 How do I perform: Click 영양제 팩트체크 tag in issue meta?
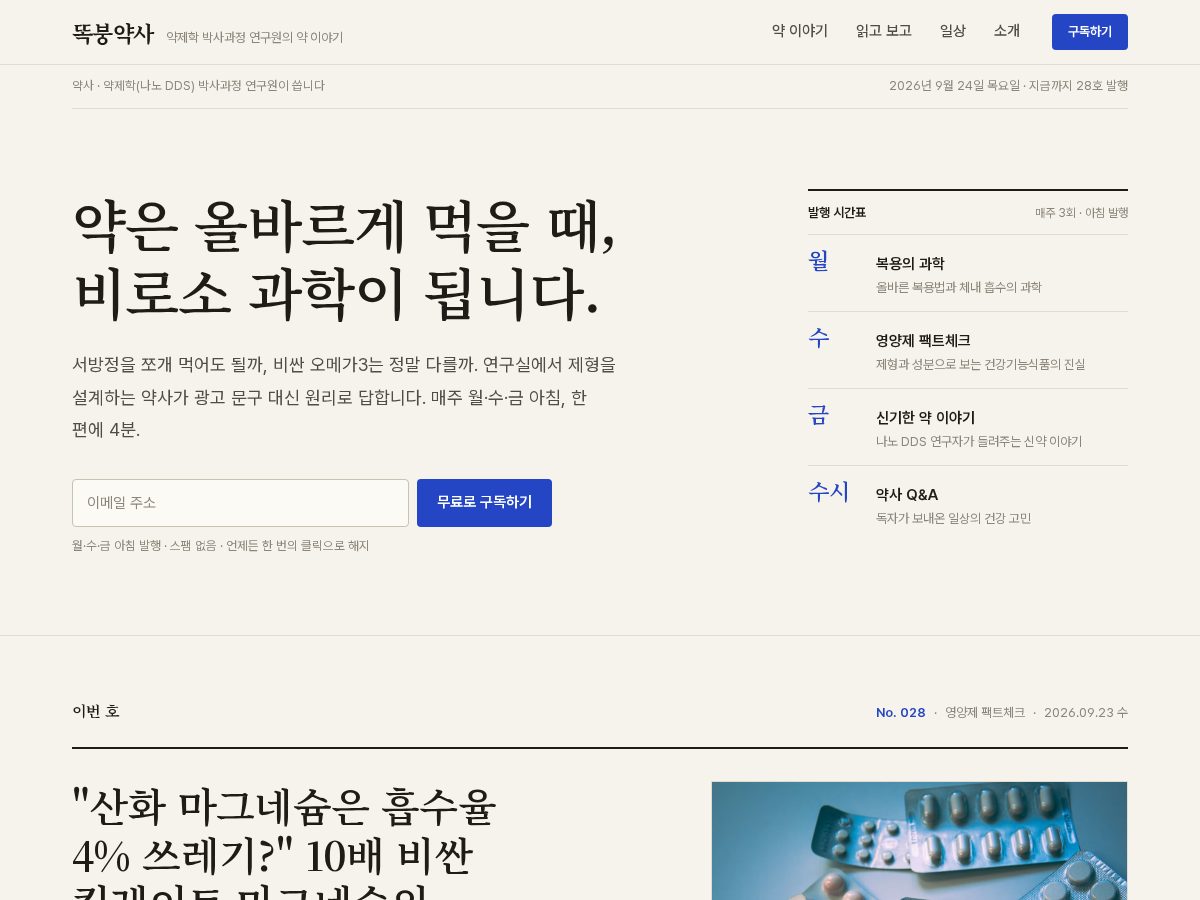pos(985,713)
